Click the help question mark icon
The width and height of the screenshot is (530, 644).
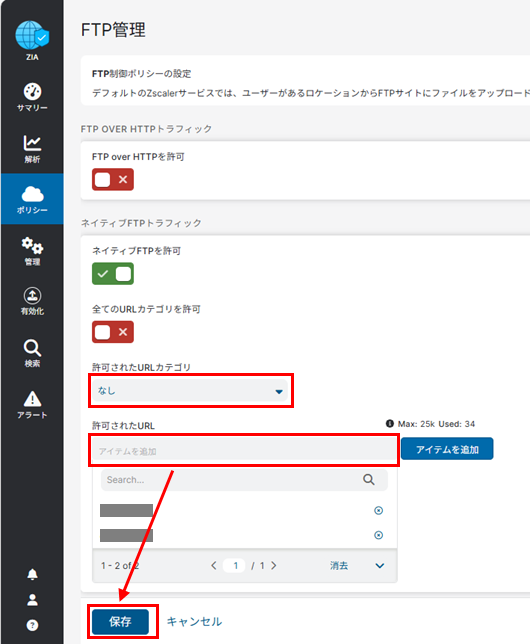coord(32,625)
